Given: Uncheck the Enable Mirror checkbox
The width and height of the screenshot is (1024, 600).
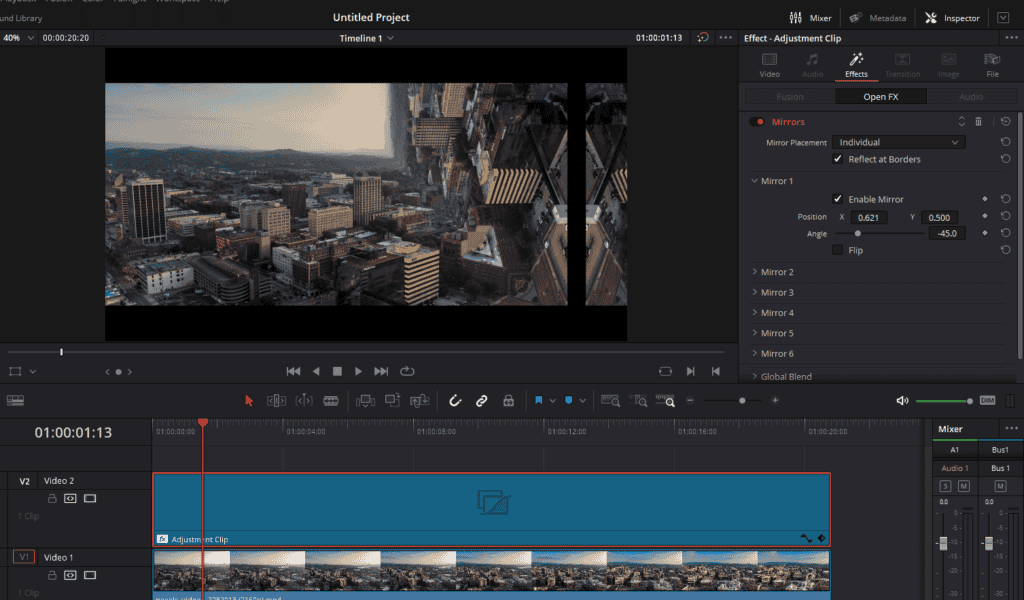Looking at the screenshot, I should point(838,199).
